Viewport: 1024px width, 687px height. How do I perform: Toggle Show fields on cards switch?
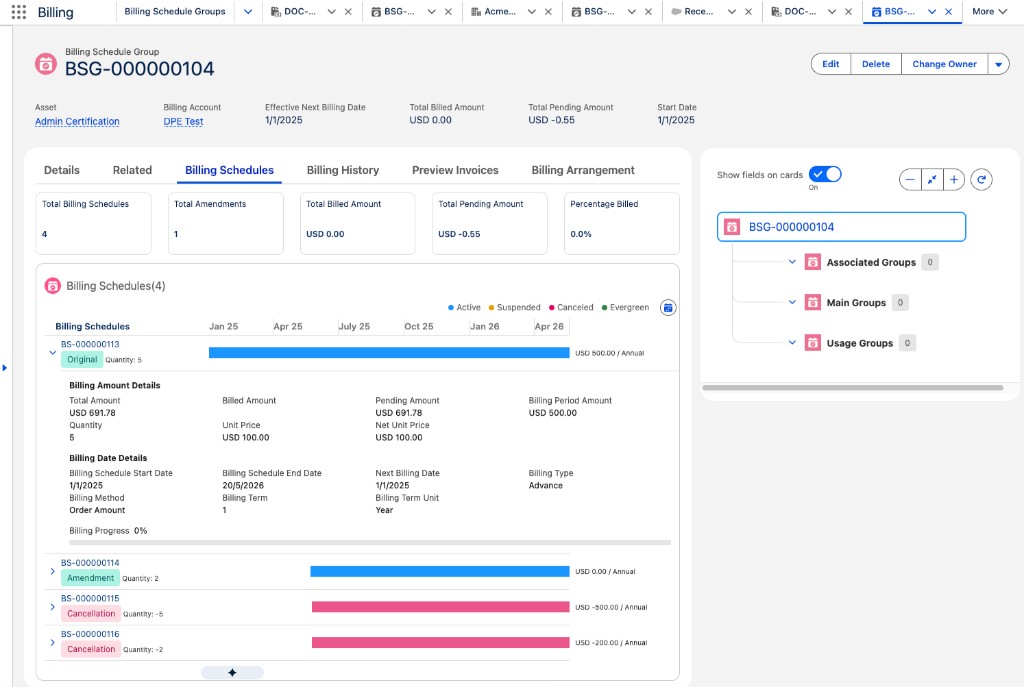pyautogui.click(x=825, y=174)
